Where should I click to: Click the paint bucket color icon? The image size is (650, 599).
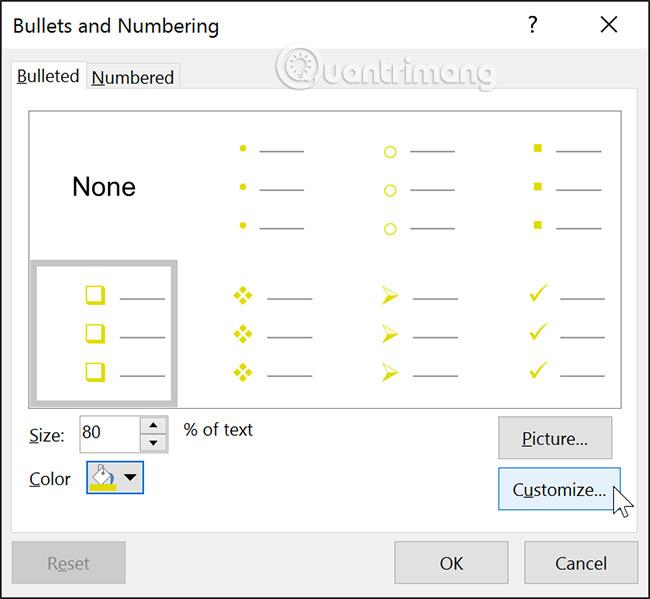coord(103,478)
